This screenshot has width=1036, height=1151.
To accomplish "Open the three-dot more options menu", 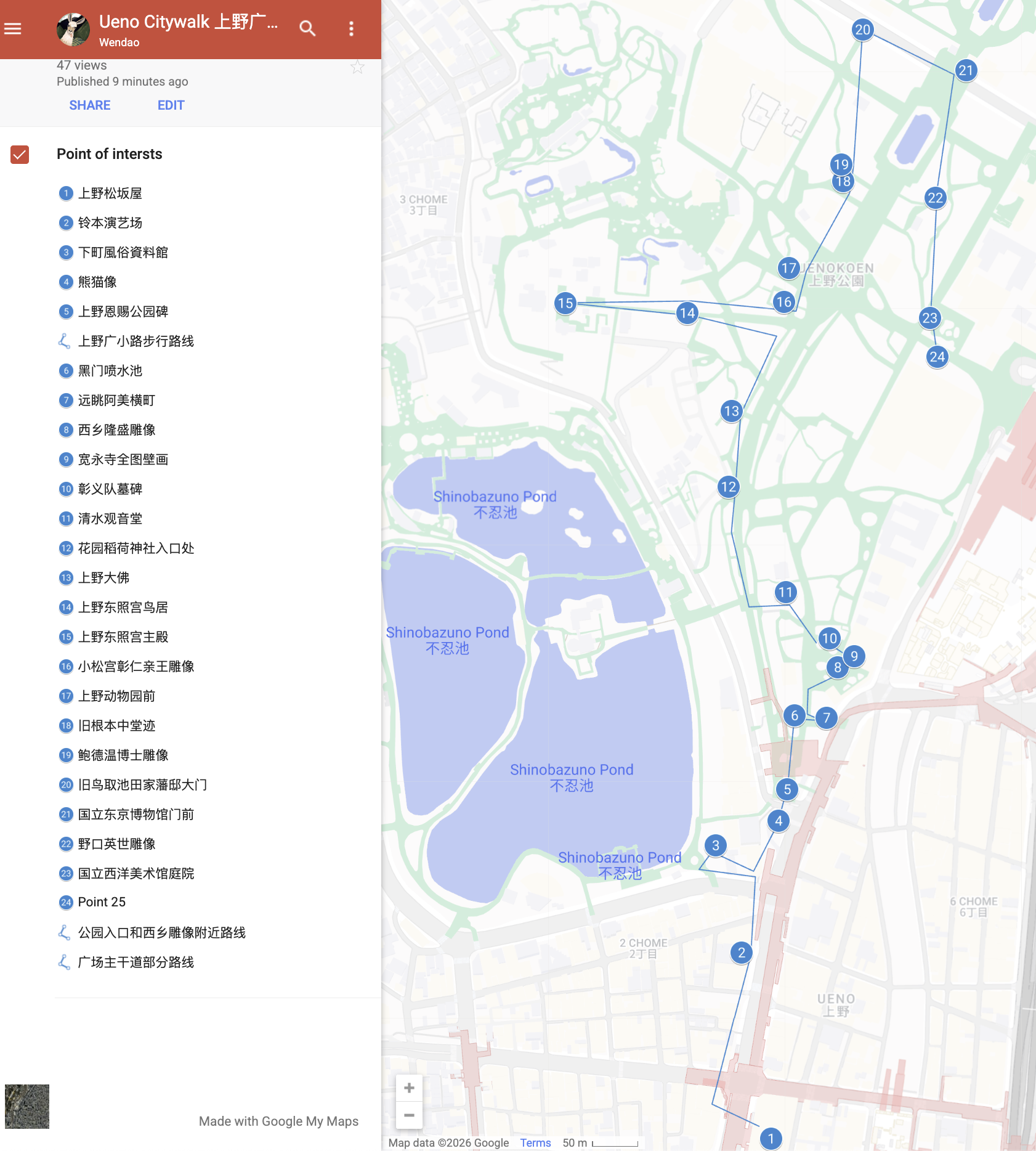I will tap(351, 29).
